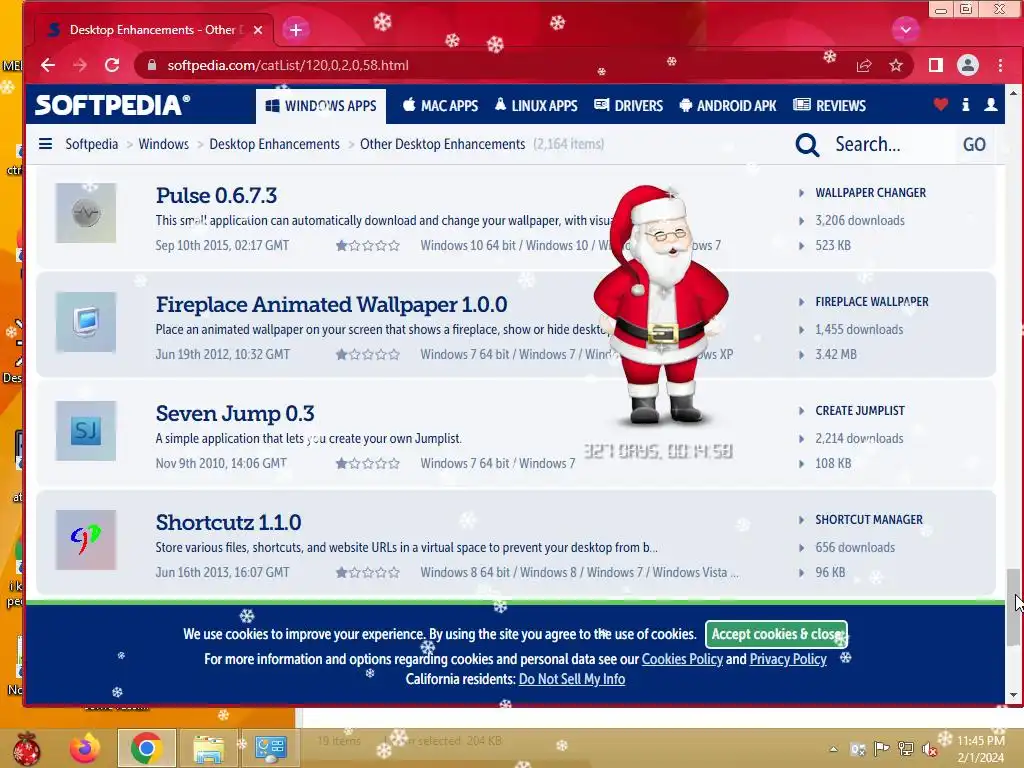Open a new tab with the plus button
The image size is (1024, 768).
(296, 29)
